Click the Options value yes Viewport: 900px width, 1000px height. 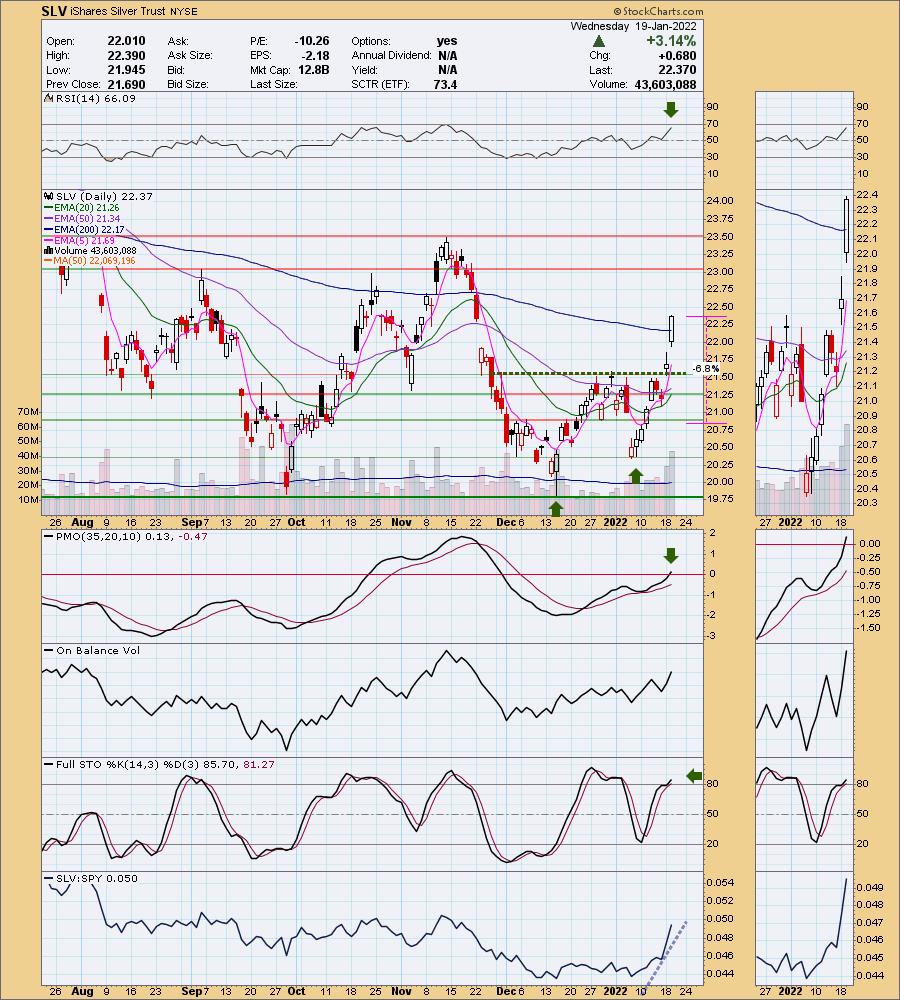click(446, 41)
